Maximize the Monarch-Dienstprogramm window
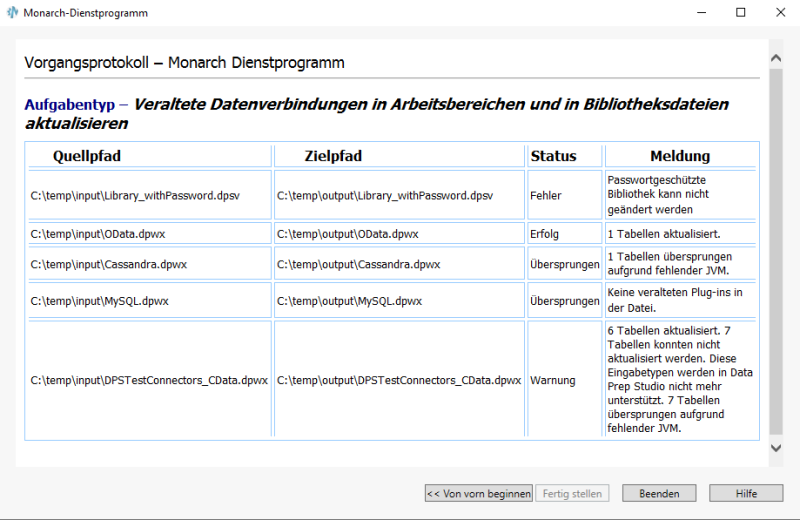Image resolution: width=800 pixels, height=520 pixels. tap(740, 13)
